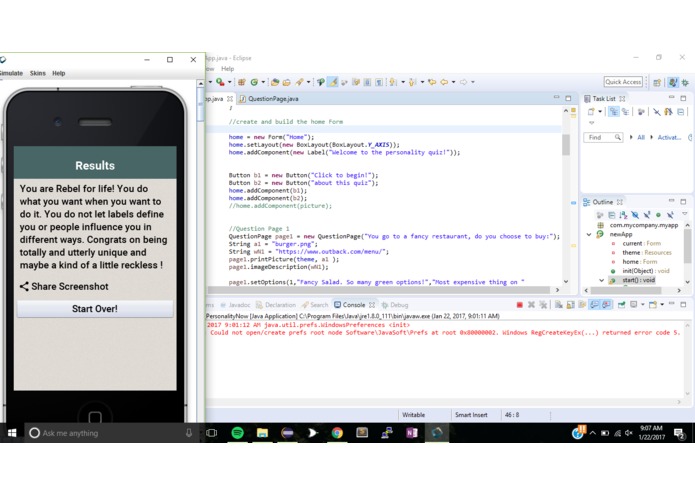Toggle Show Console on Standard Out Changes
The image size is (695, 494).
594,305
